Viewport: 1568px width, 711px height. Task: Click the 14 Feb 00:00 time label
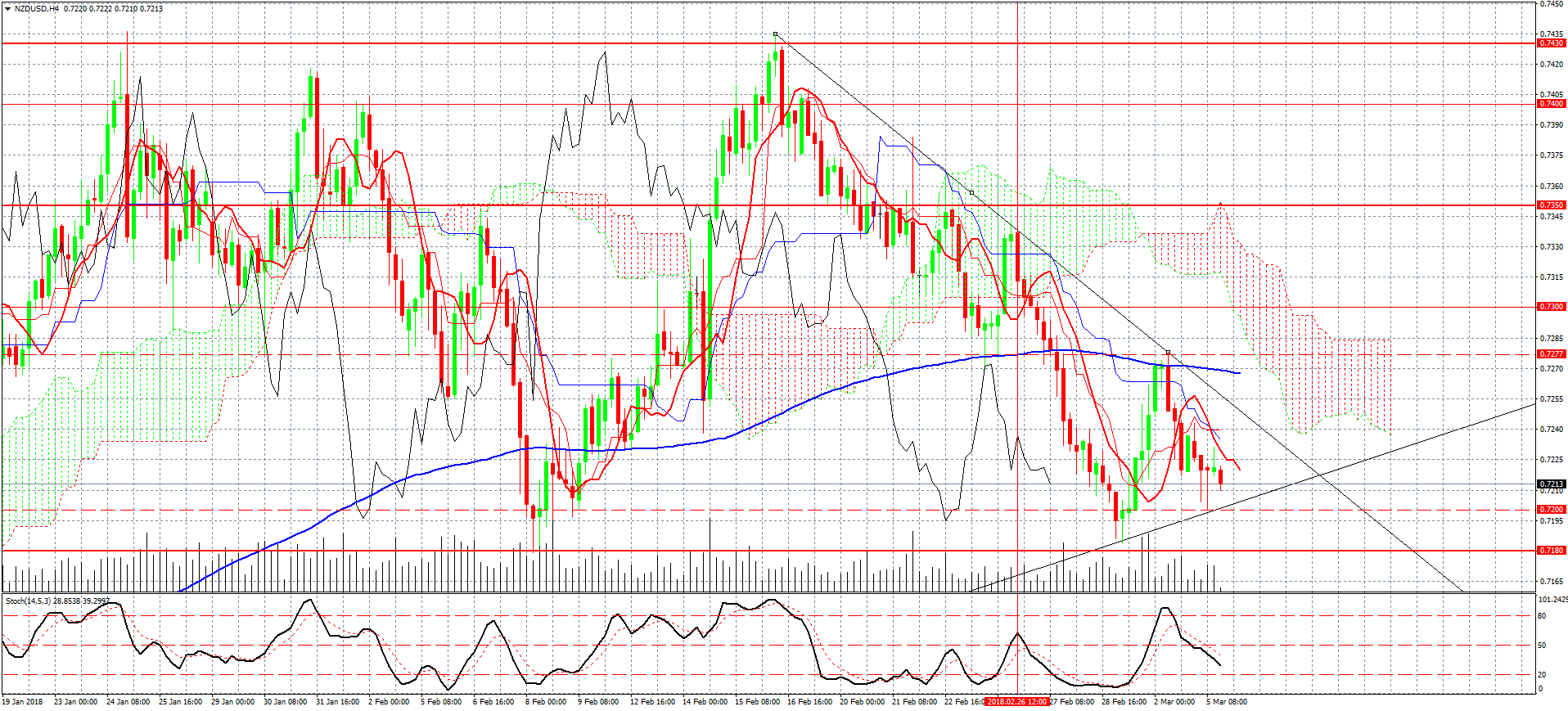705,702
